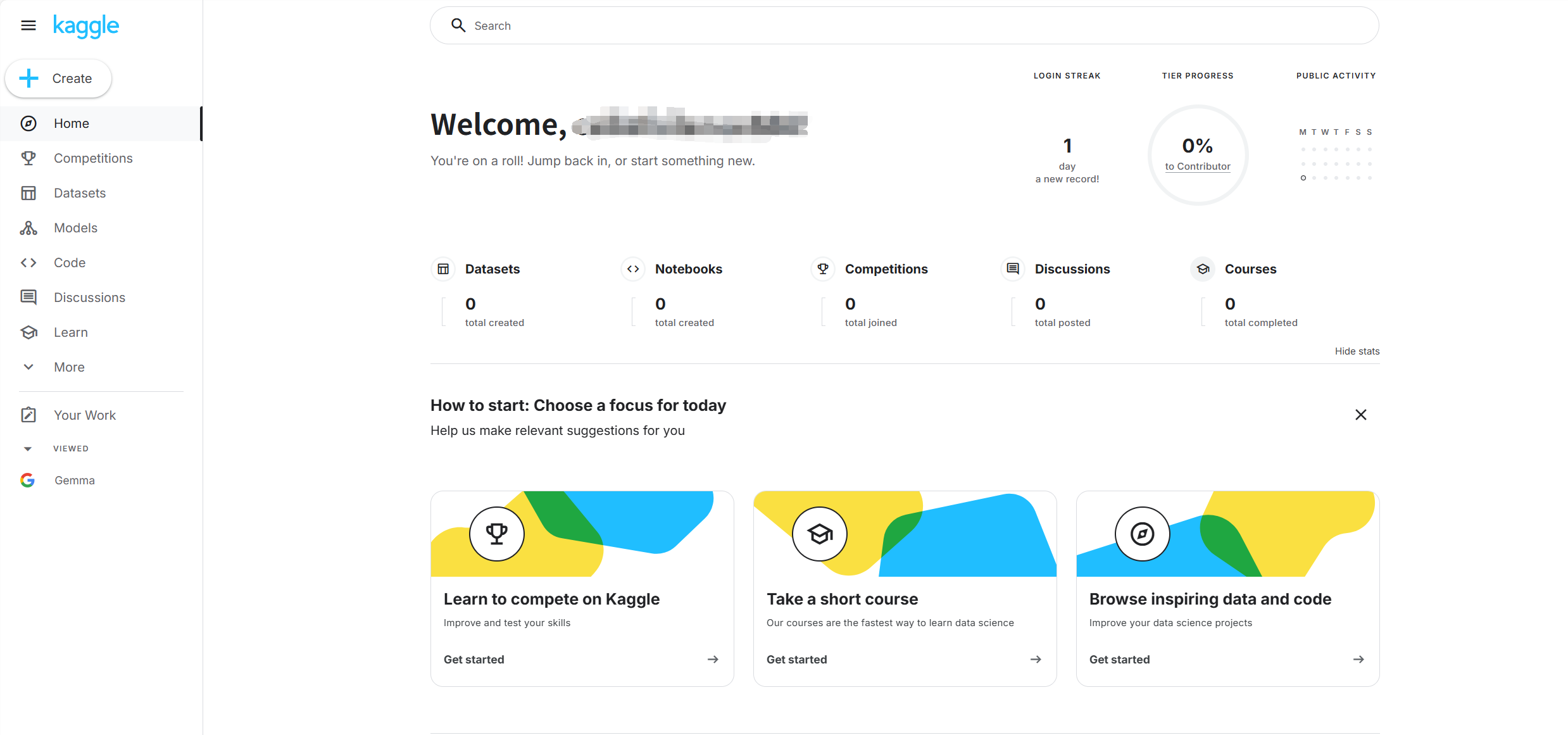Go to Discussions in sidebar
This screenshot has width=1568, height=735.
[89, 298]
